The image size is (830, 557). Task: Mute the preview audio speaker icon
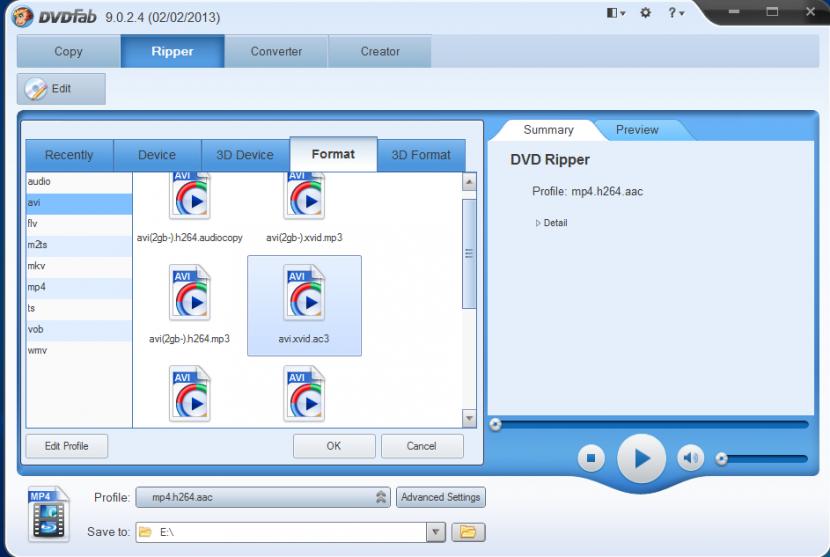(690, 457)
